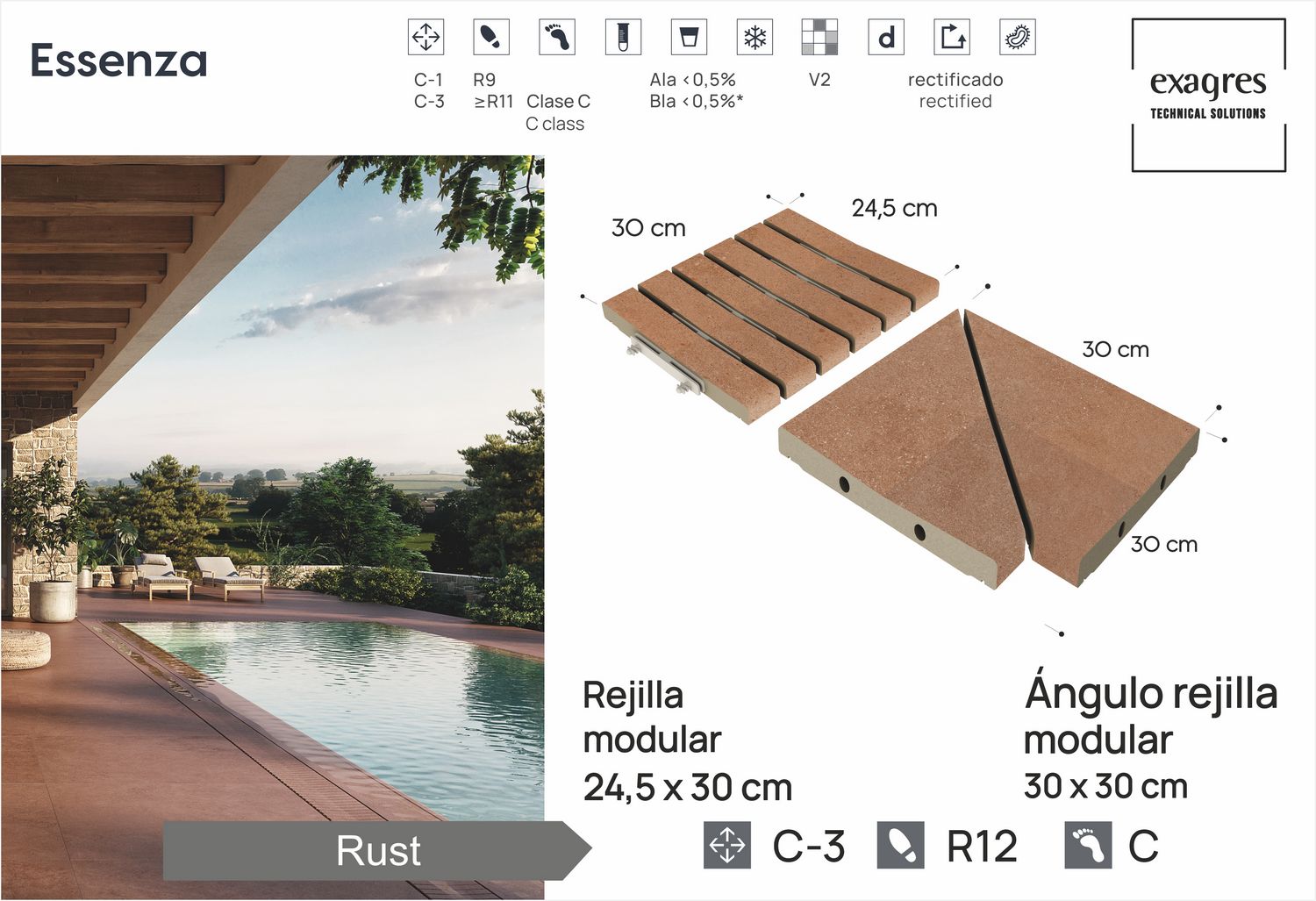Image resolution: width=1316 pixels, height=901 pixels.
Task: Click the large 'C' barefoot class at the bottom
Action: (x=1143, y=847)
